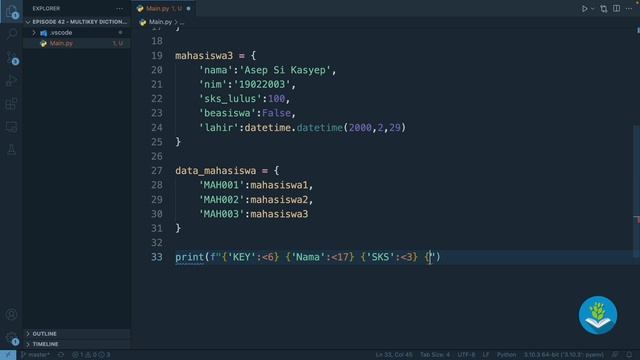
Task: Open the Testing flask view
Action: coord(11,150)
